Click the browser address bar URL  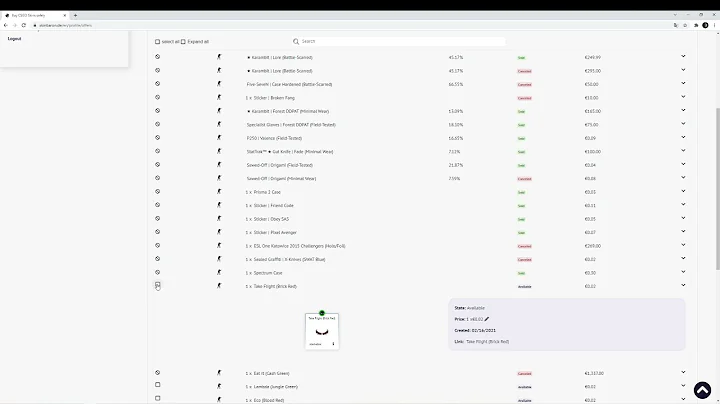(66, 25)
